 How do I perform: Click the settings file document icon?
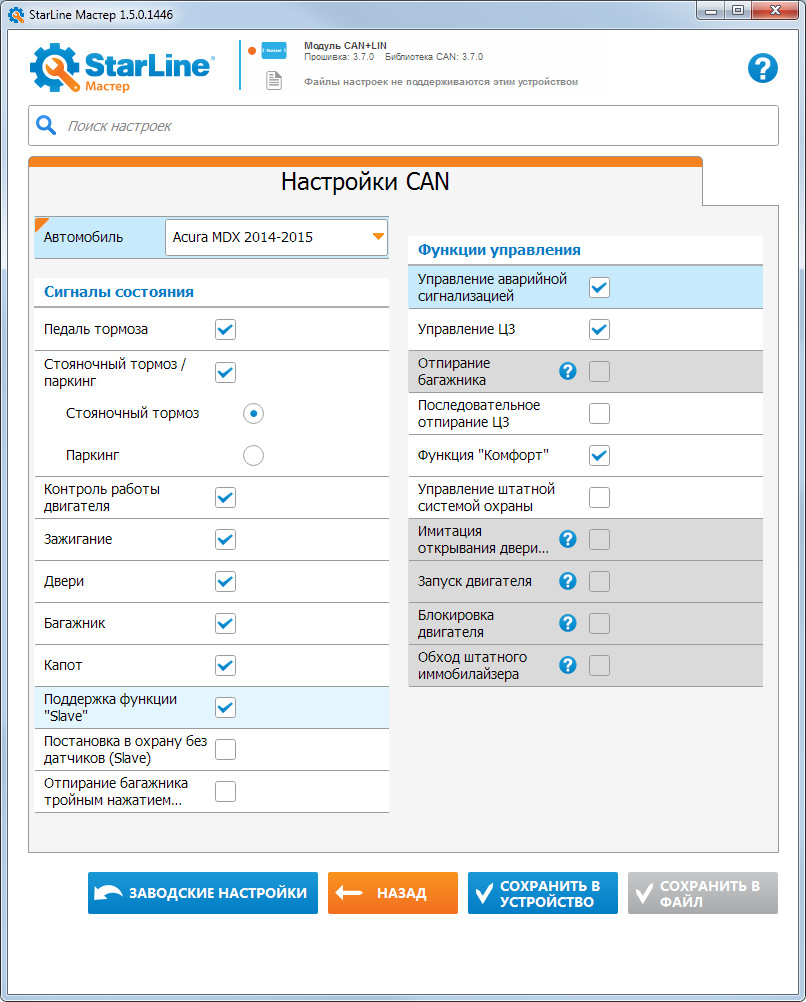coord(274,81)
